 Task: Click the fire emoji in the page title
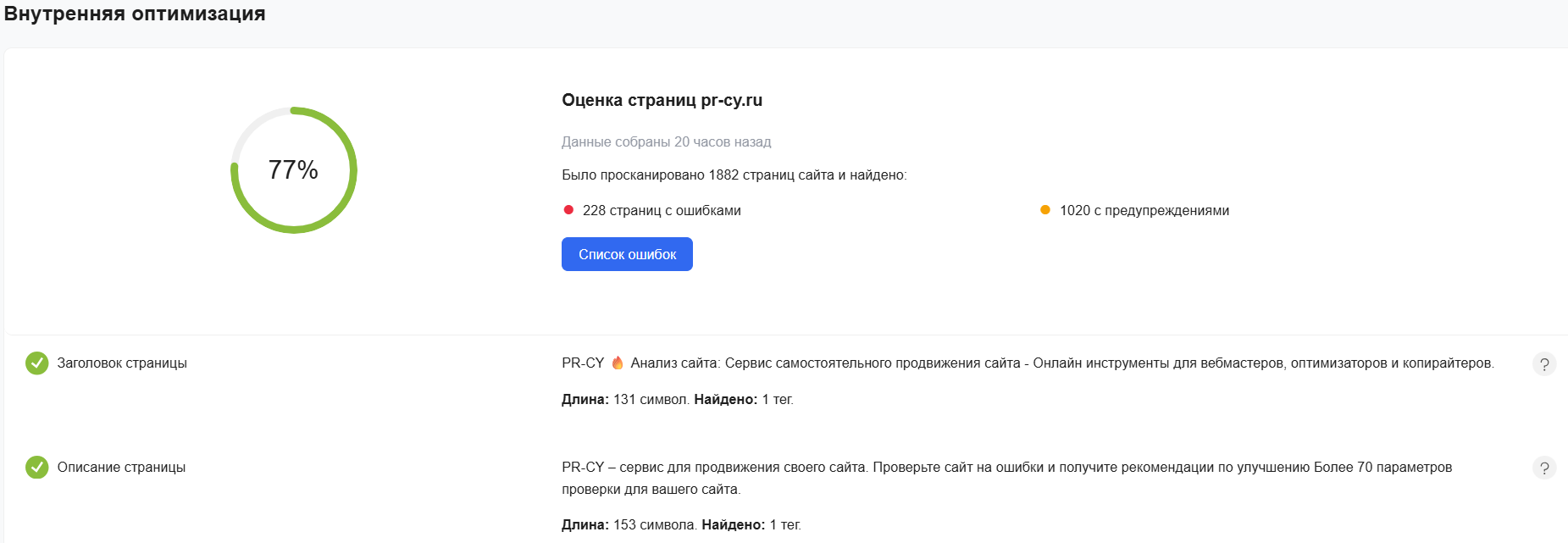click(618, 363)
